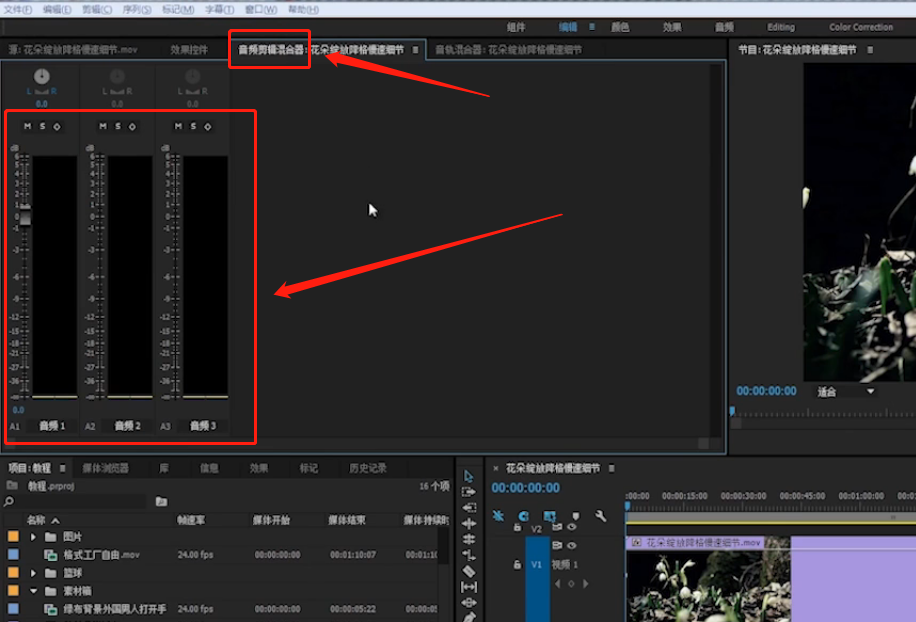Switch to the Color Correction workspace

click(x=861, y=27)
